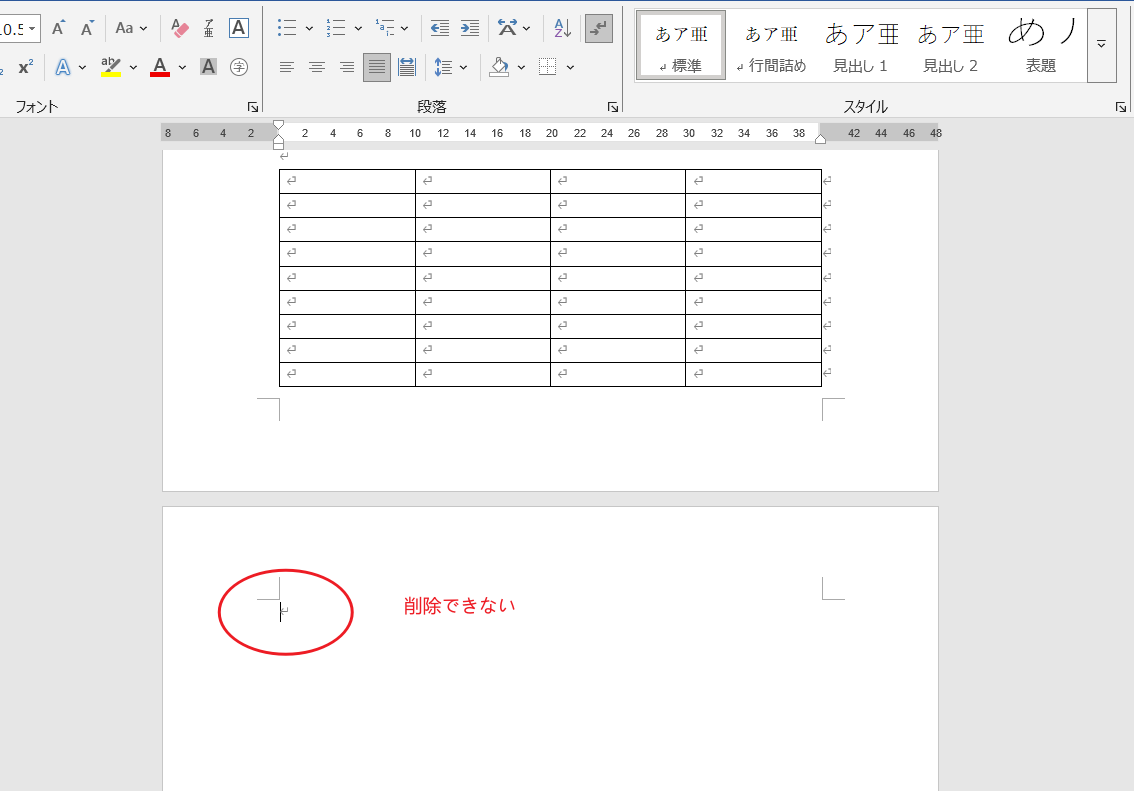Apply the 見出し 1 heading style
Image resolution: width=1134 pixels, height=791 pixels.
point(862,44)
